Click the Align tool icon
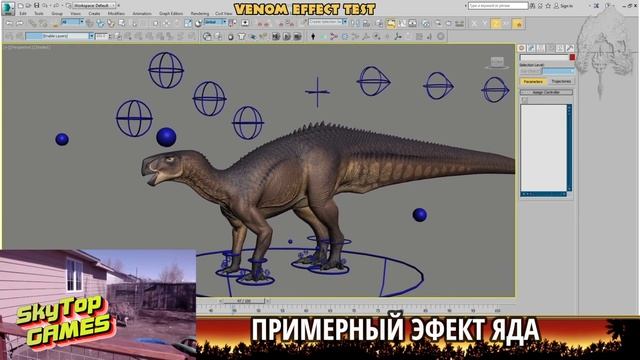The height and width of the screenshot is (360, 640). pos(366,23)
